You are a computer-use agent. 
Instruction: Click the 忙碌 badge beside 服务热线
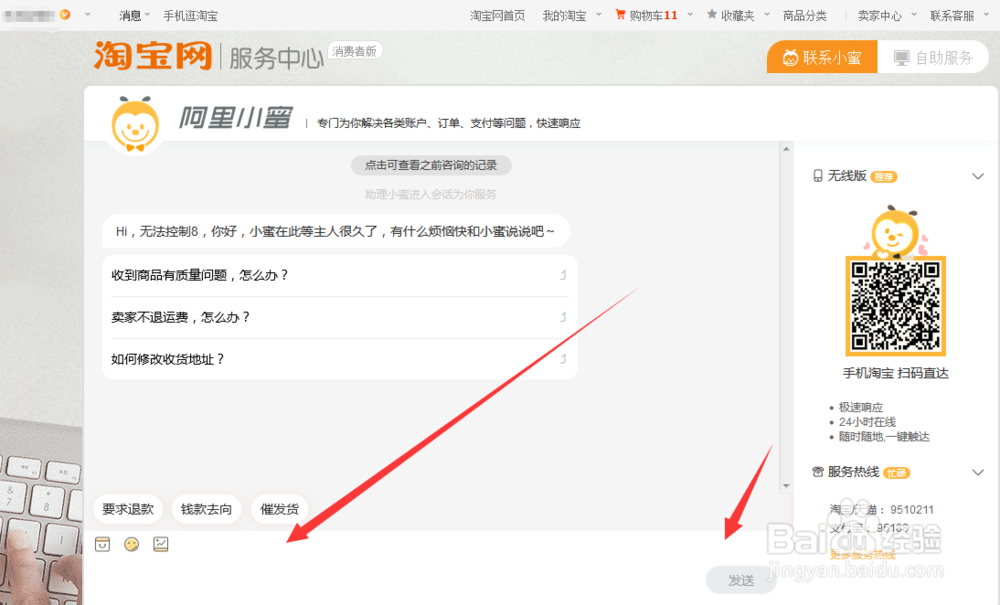[x=896, y=472]
